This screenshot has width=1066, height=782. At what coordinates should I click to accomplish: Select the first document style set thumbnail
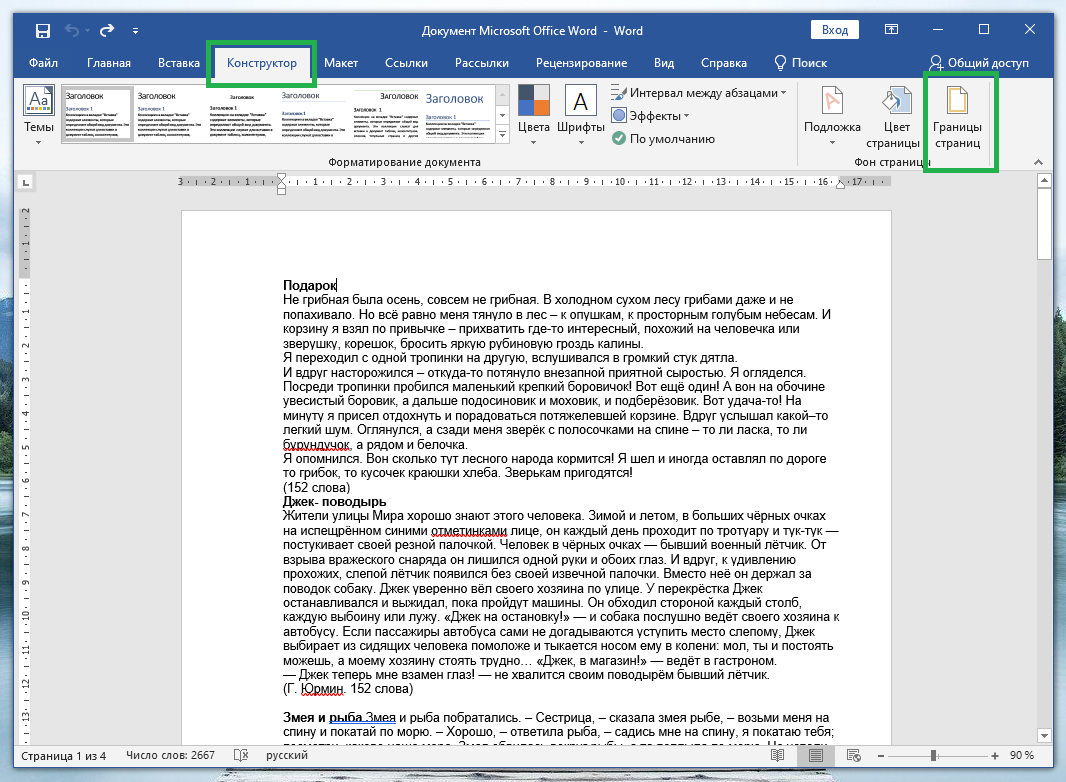pos(97,114)
